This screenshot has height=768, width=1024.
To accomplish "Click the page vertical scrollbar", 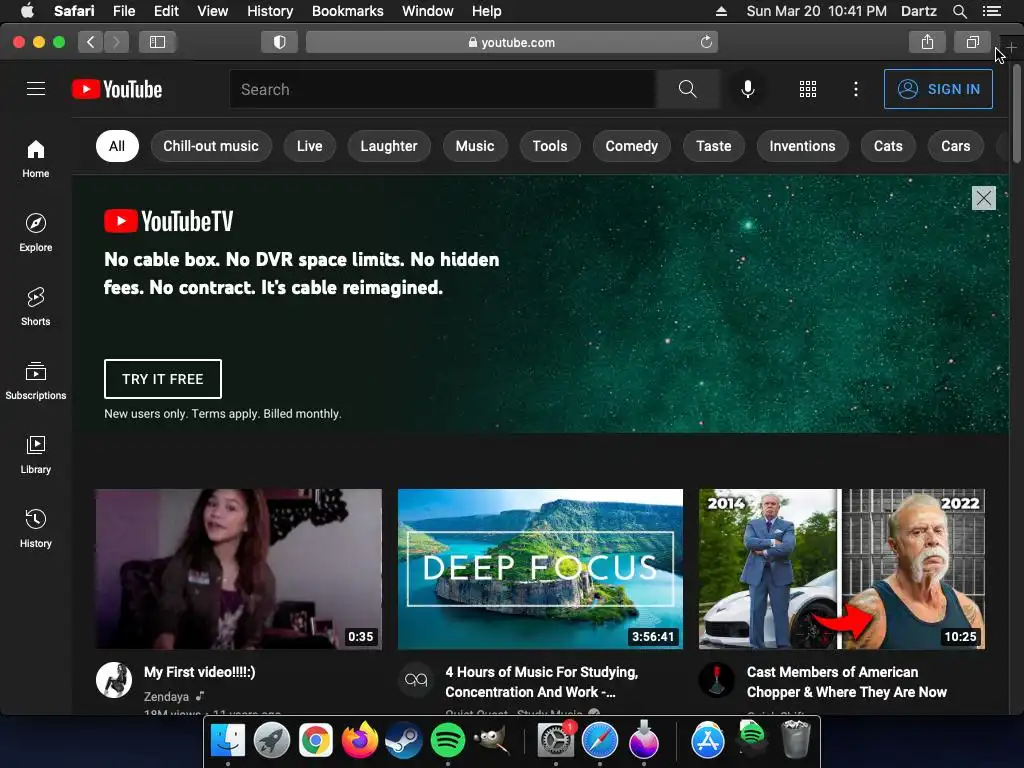I will [1017, 114].
